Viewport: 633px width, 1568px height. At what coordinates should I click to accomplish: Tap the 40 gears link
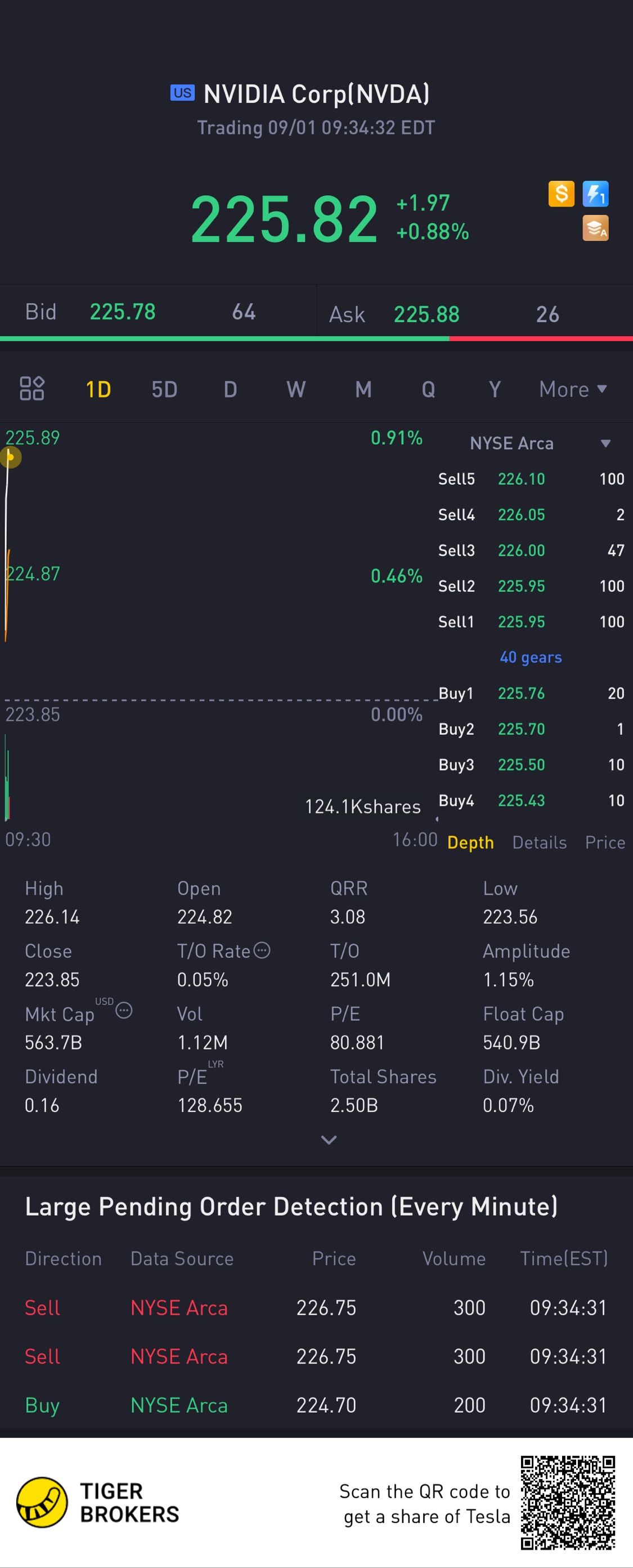pos(530,658)
